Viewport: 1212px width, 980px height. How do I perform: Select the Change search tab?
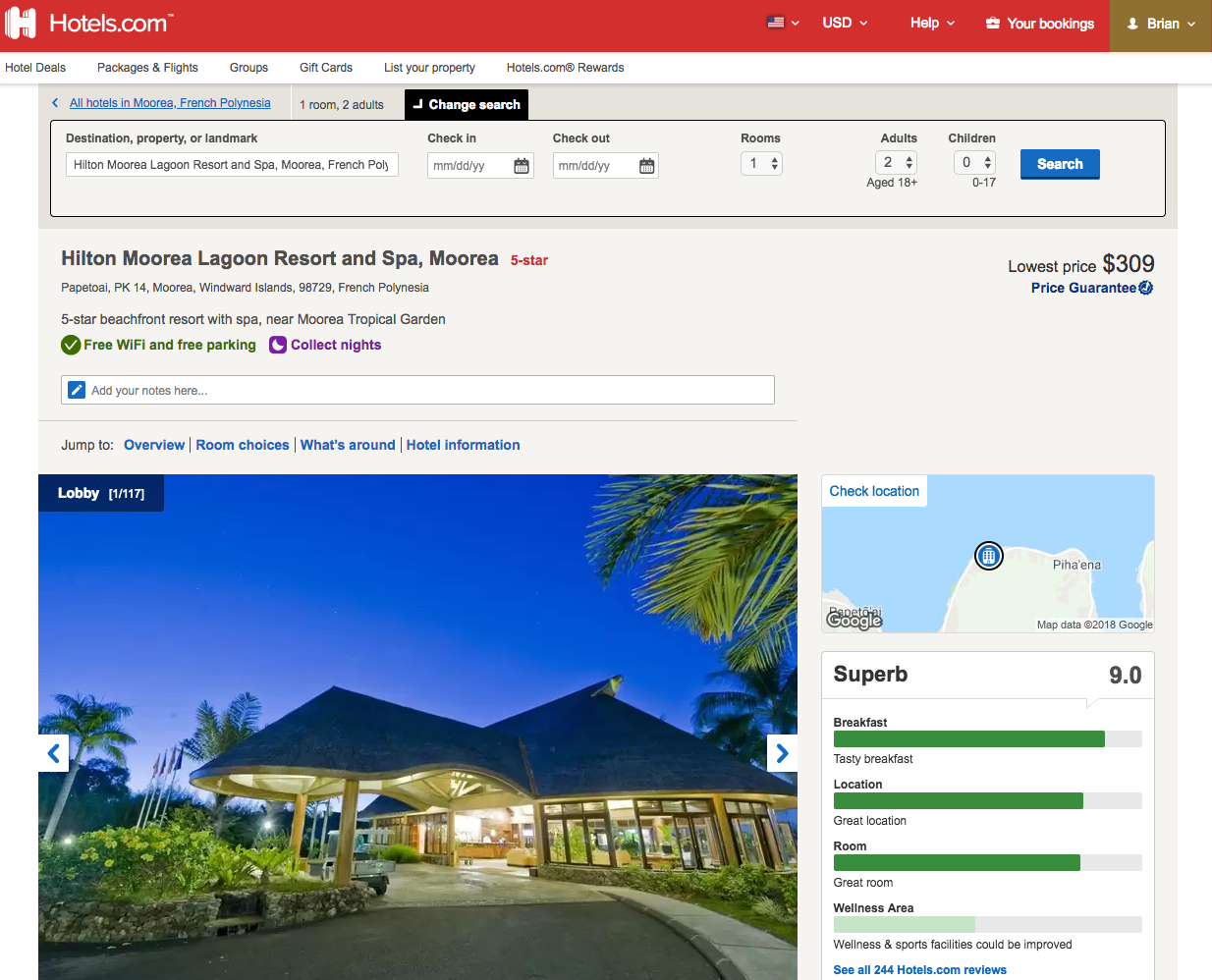coord(467,105)
